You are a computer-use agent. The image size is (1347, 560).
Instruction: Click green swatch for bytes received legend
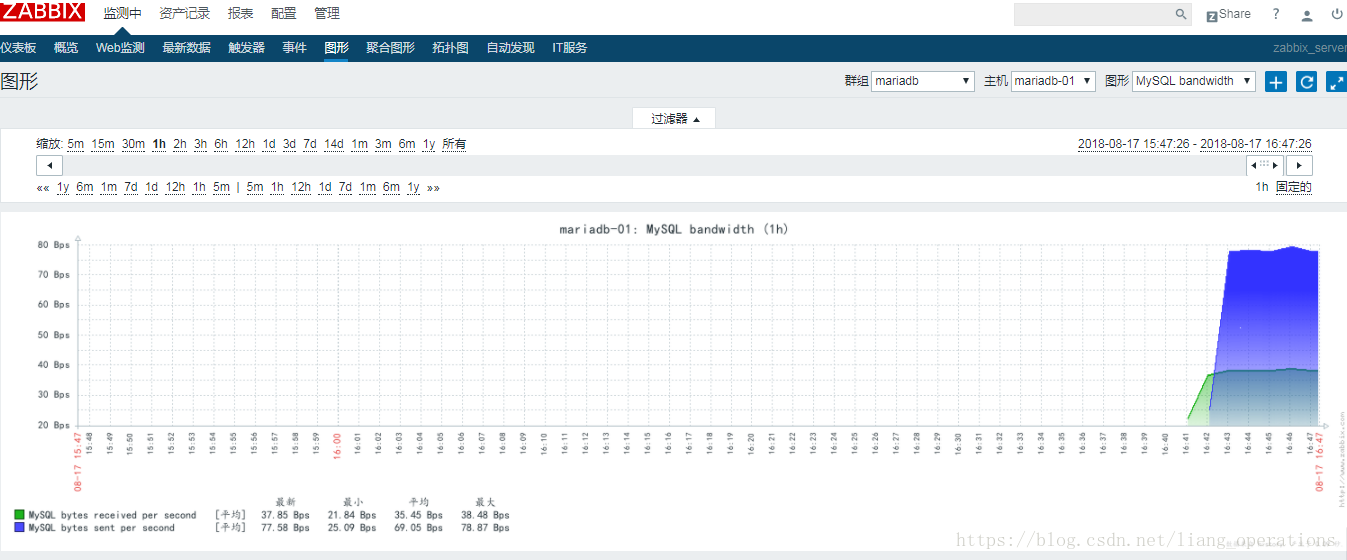pos(19,515)
